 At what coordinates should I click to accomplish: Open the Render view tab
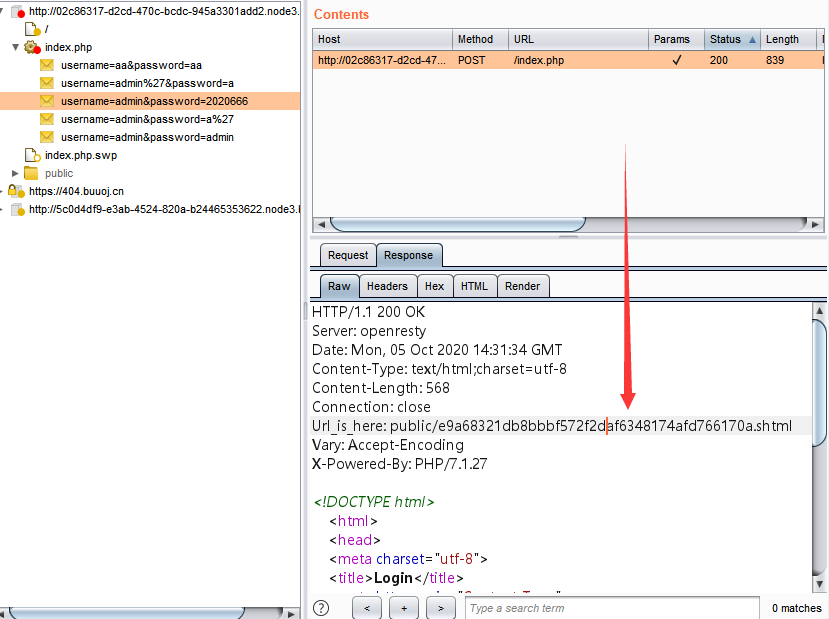click(x=522, y=286)
